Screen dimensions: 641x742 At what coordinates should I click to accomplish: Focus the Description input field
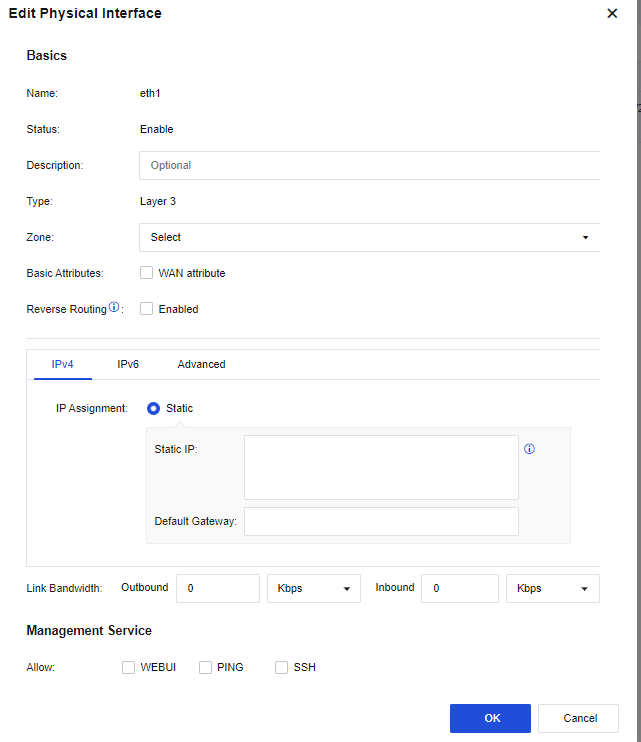click(x=368, y=165)
